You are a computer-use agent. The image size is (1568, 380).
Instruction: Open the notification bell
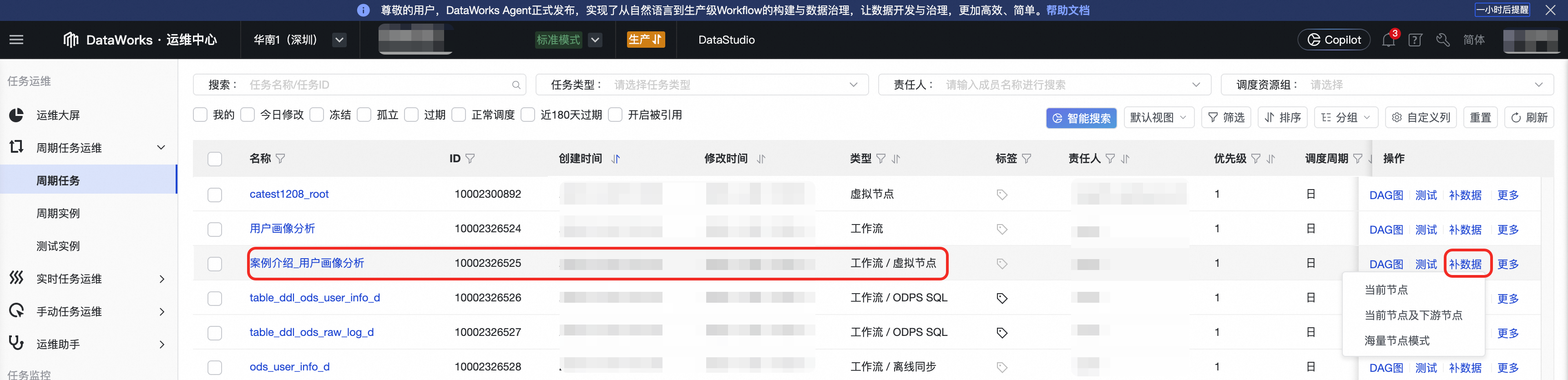coord(1388,40)
